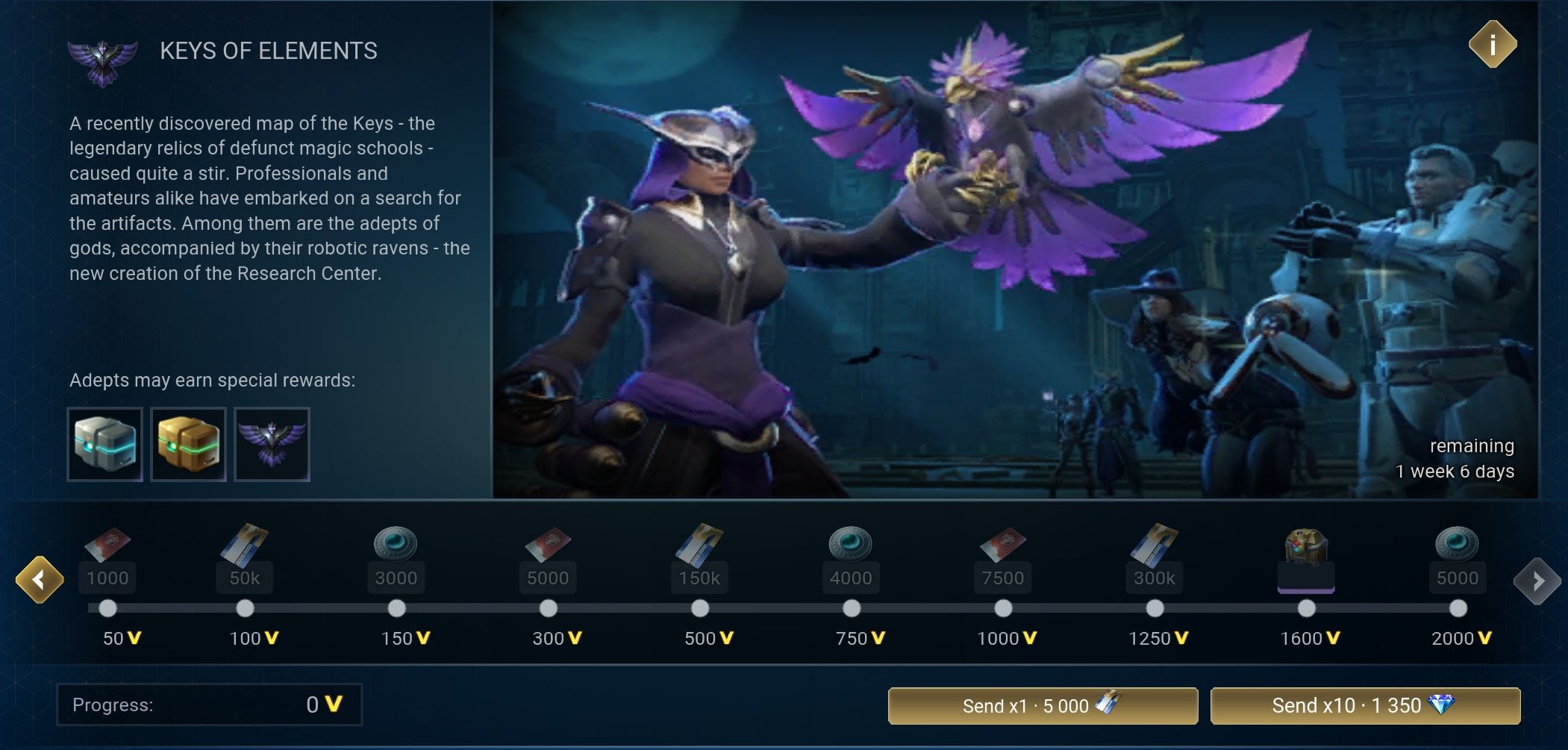
Task: Select the 50 milestone marker on progress track
Action: pos(107,608)
